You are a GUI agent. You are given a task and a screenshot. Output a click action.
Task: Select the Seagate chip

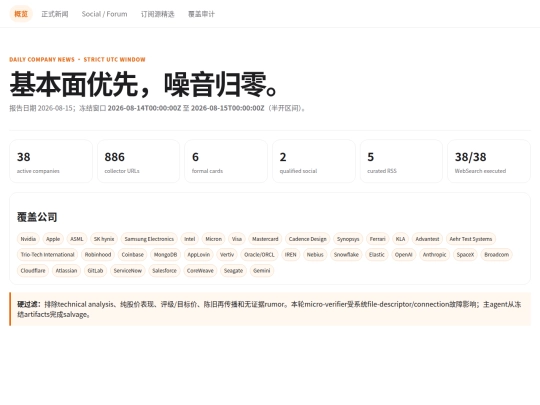pos(233,271)
